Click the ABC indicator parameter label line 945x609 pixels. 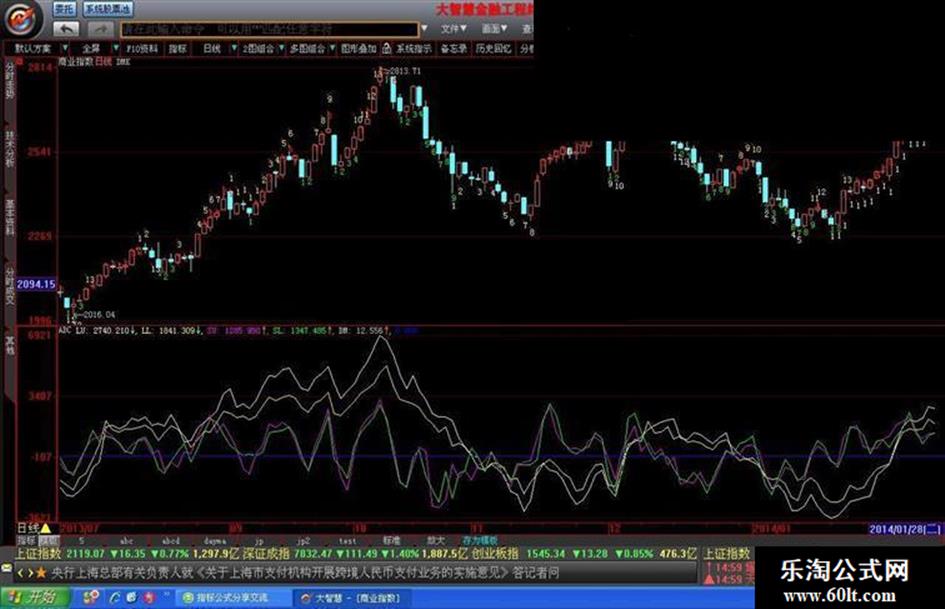pyautogui.click(x=239, y=330)
